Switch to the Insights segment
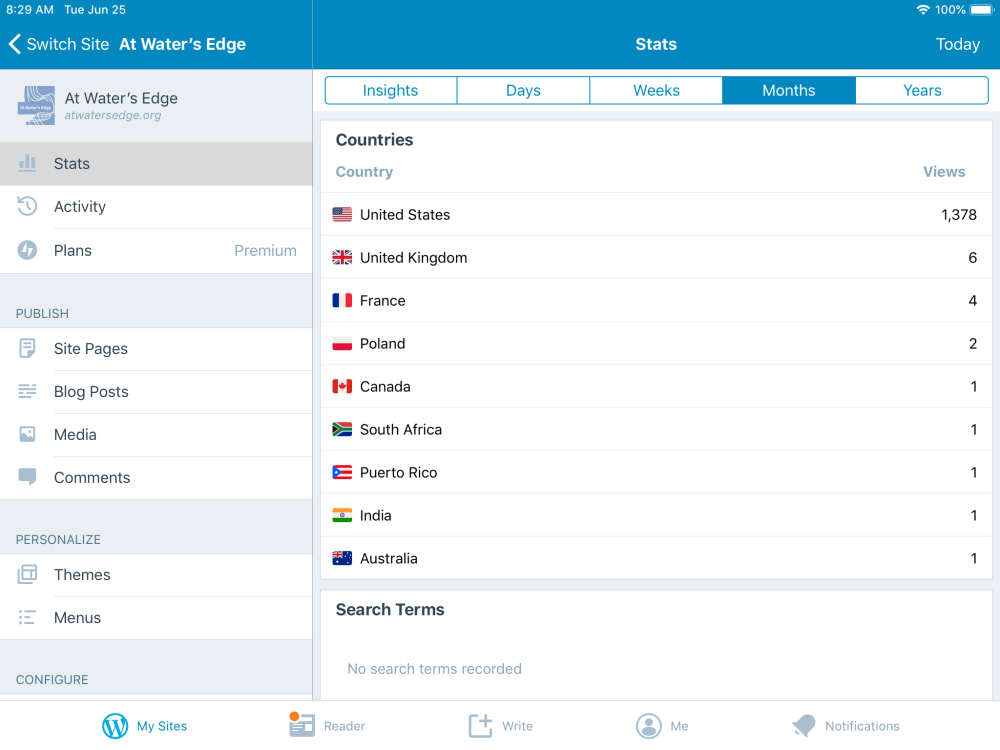This screenshot has height=750, width=1000. (x=391, y=90)
